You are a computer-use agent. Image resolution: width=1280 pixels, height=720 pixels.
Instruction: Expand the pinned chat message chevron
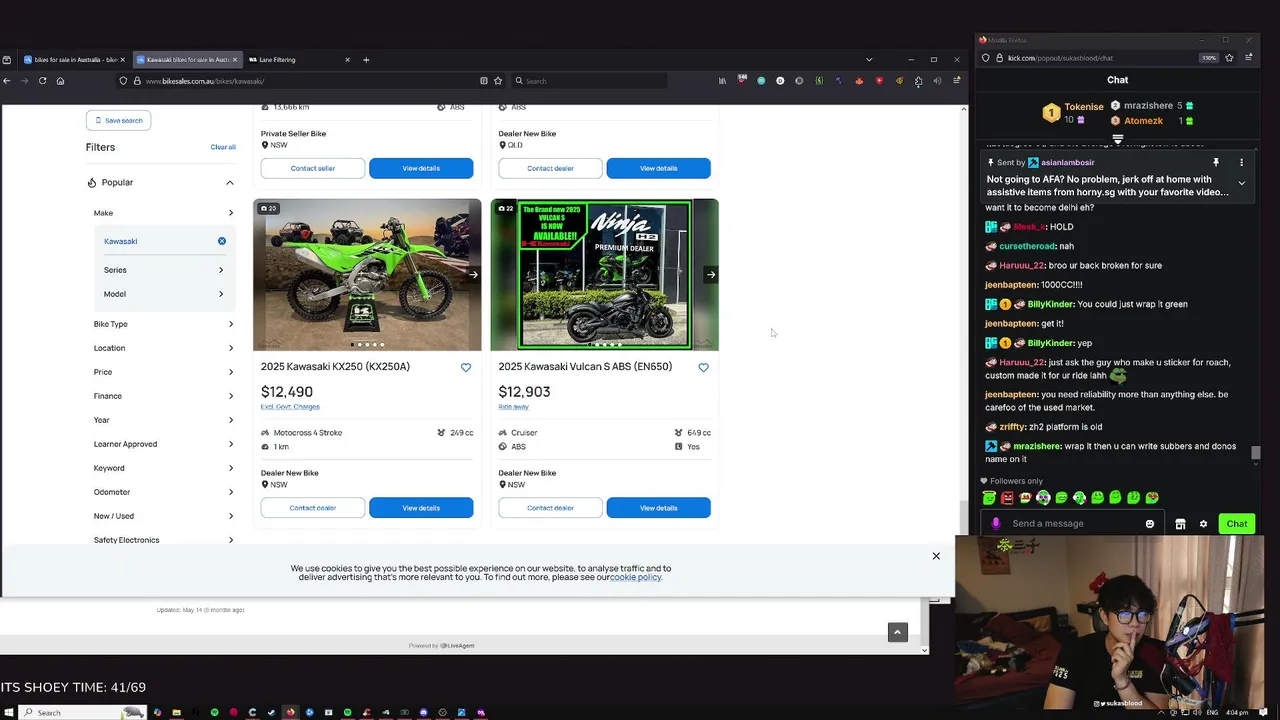[1241, 183]
